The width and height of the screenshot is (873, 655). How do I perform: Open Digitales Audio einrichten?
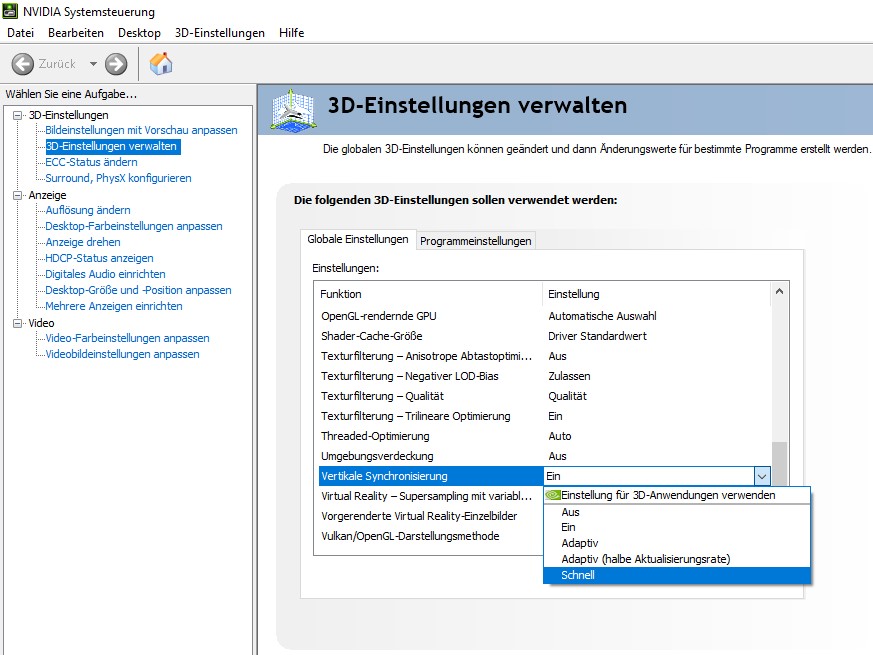coord(105,274)
